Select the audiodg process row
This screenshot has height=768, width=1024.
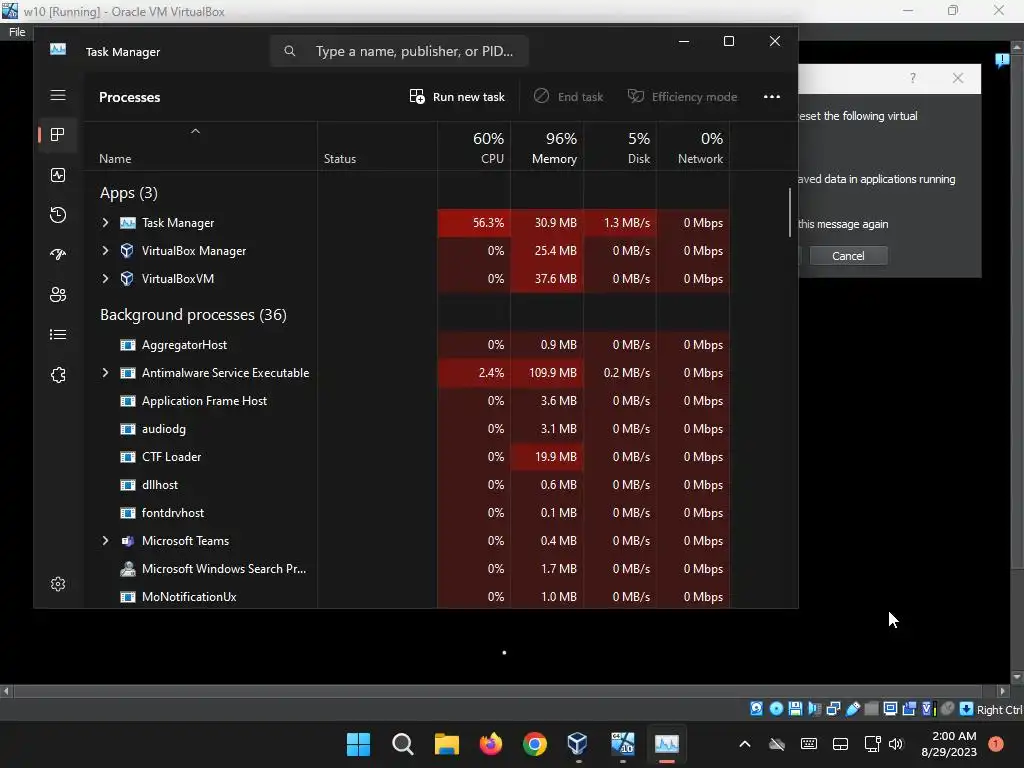click(405, 429)
